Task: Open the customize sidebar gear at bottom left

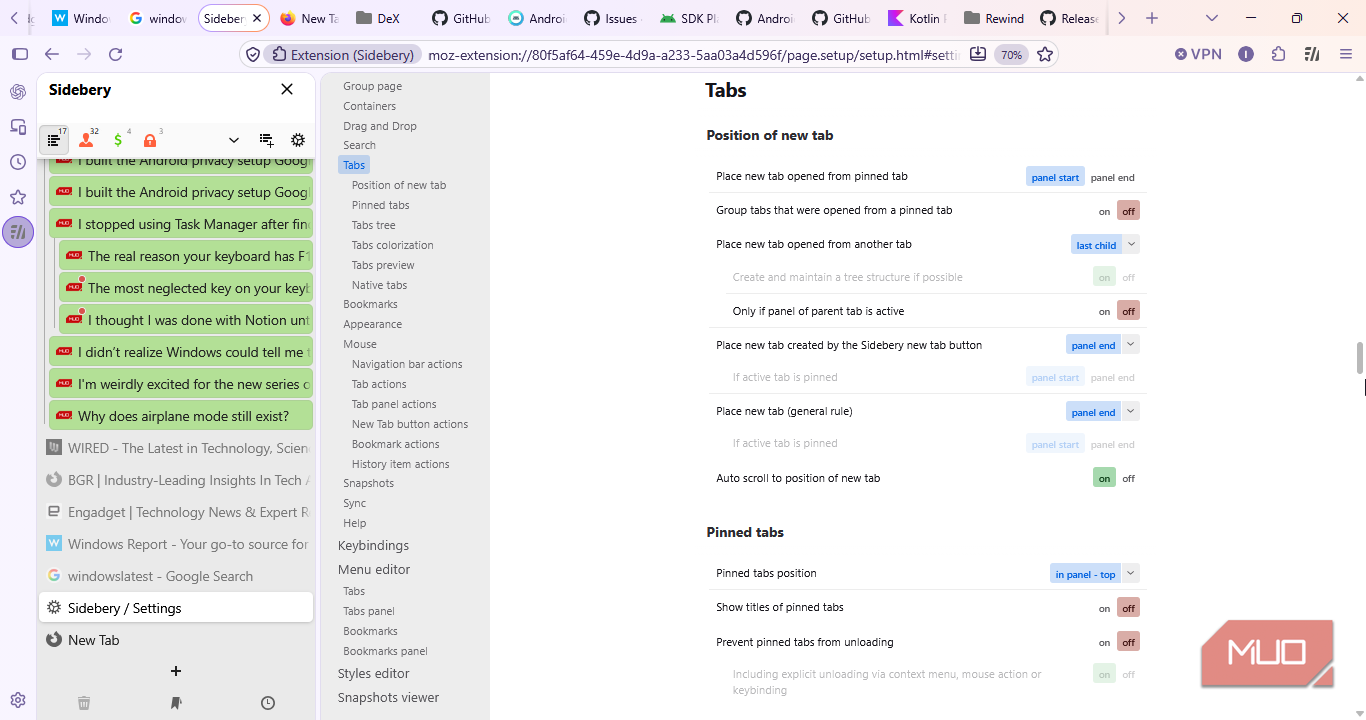Action: [18, 700]
